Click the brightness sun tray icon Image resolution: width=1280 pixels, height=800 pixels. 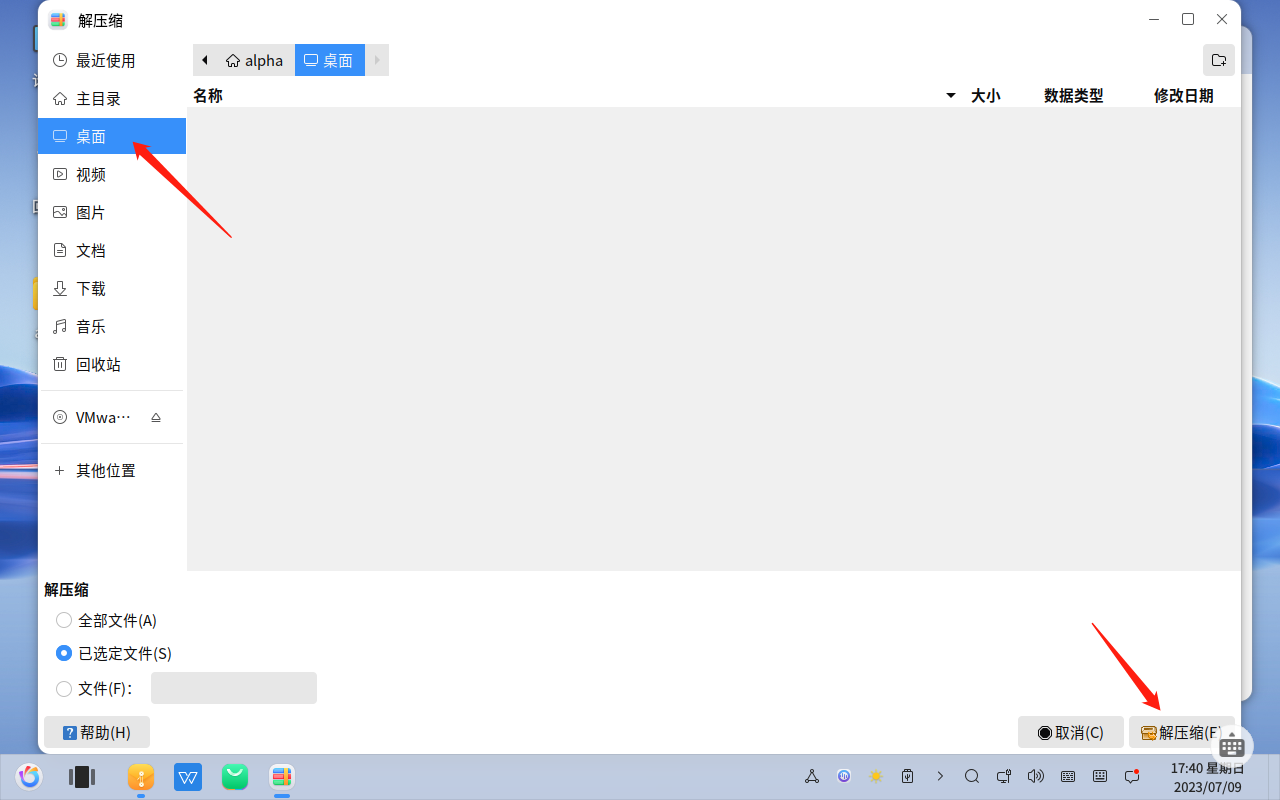click(x=876, y=776)
